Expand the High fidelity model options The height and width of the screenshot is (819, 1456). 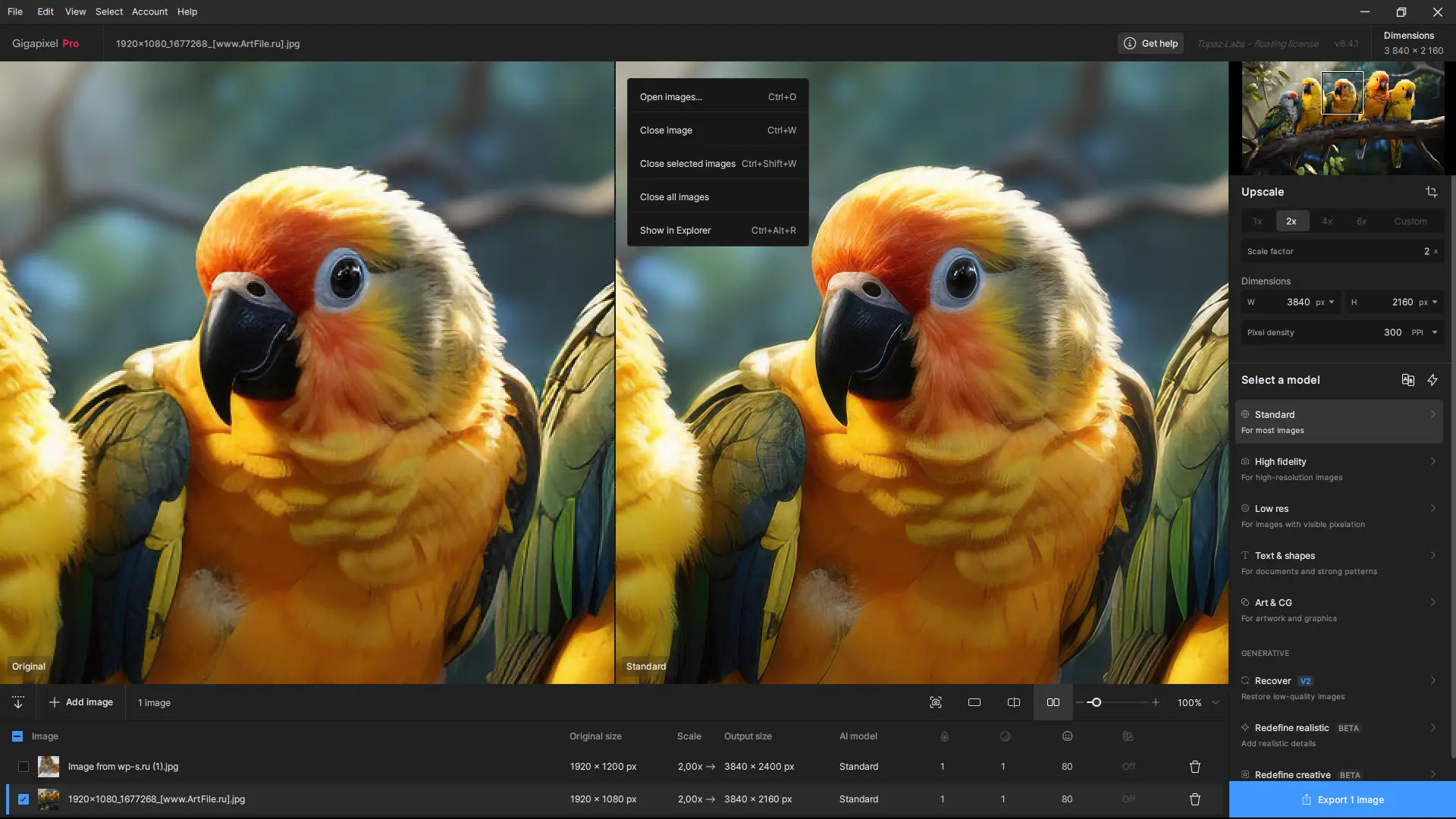point(1432,461)
